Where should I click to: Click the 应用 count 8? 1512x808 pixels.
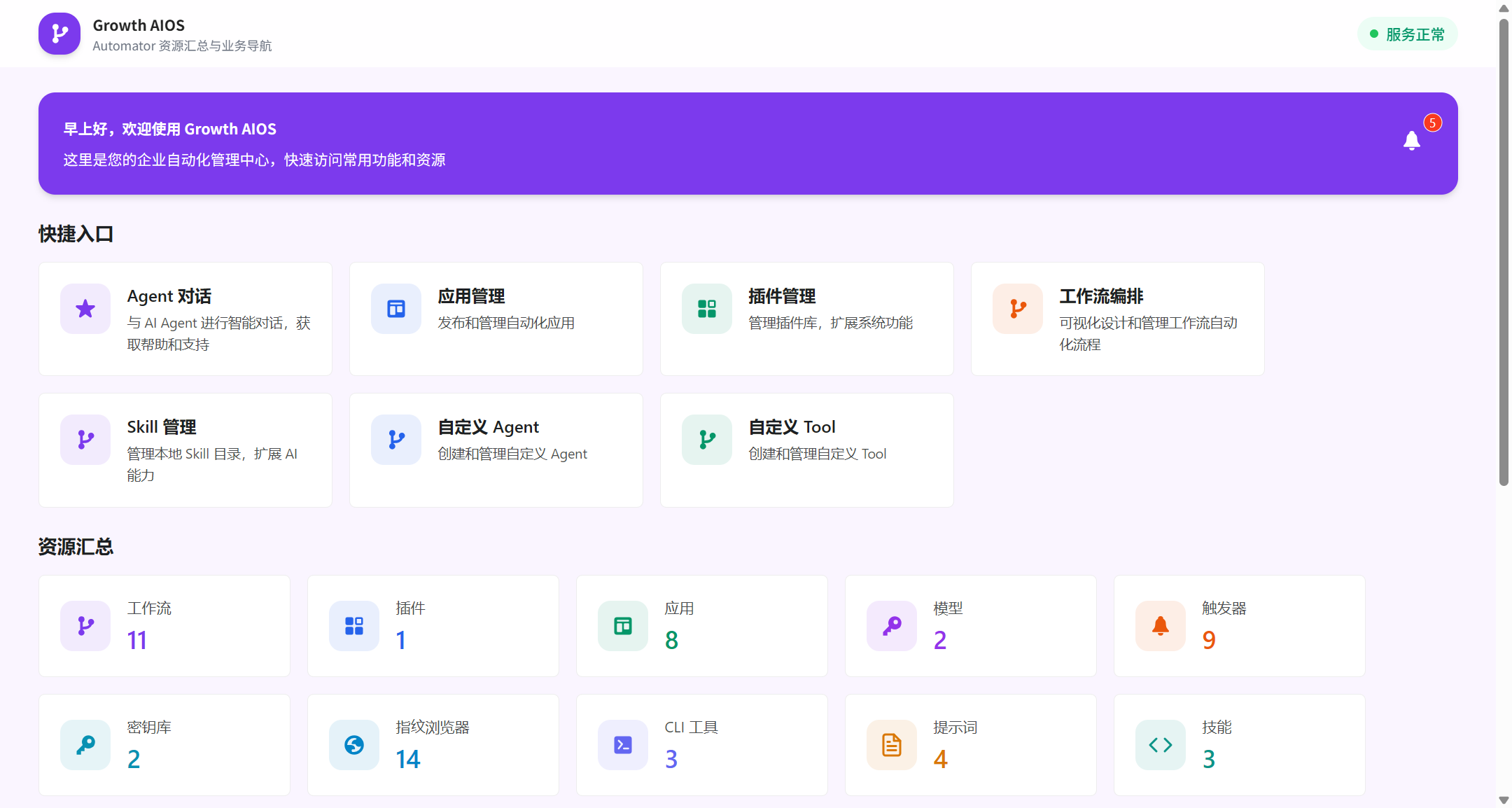671,640
